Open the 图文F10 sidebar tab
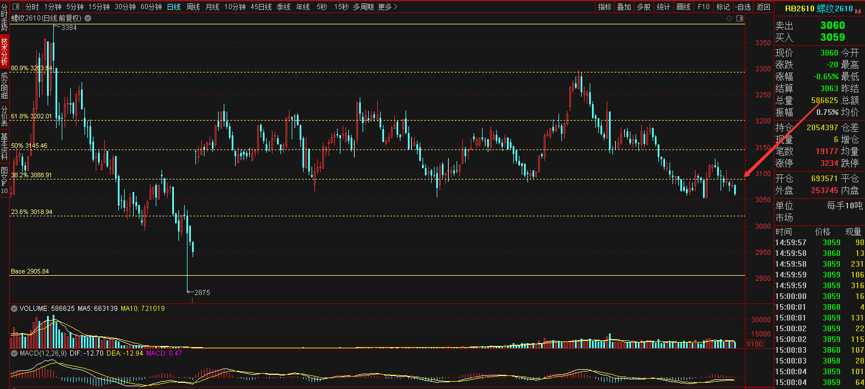Image resolution: width=865 pixels, height=389 pixels. pyautogui.click(x=4, y=180)
